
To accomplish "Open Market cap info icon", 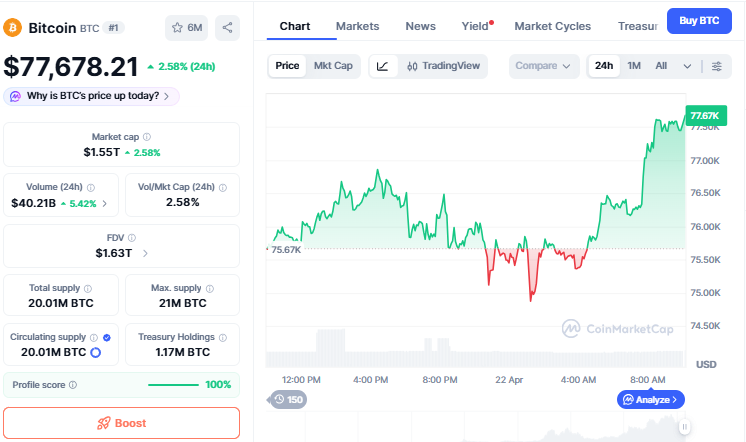I will [x=147, y=137].
